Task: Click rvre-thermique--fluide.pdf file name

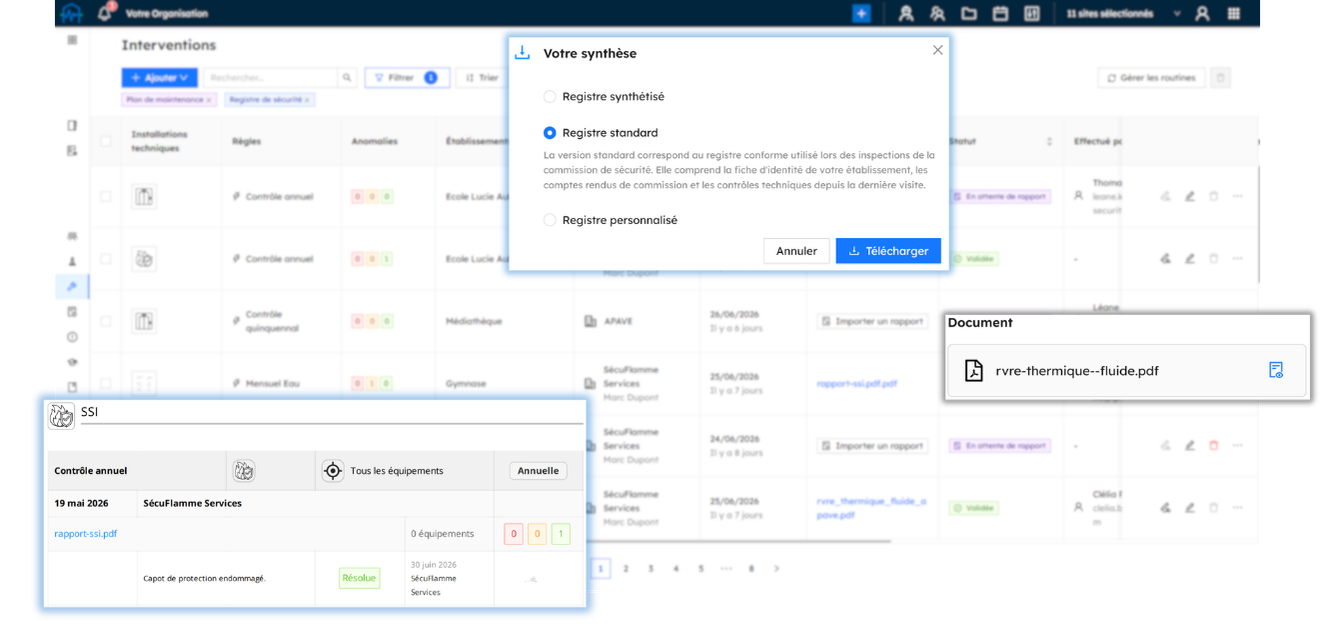Action: click(1077, 371)
